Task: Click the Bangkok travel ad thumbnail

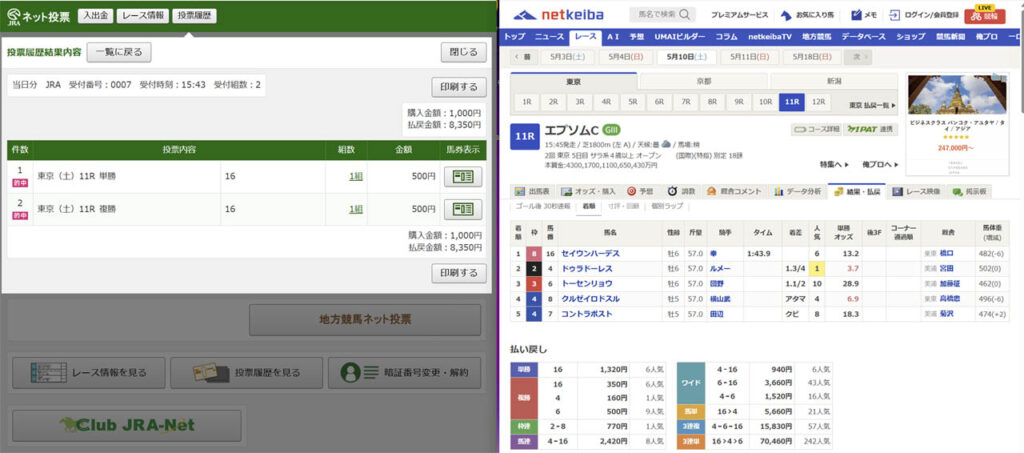Action: [955, 96]
